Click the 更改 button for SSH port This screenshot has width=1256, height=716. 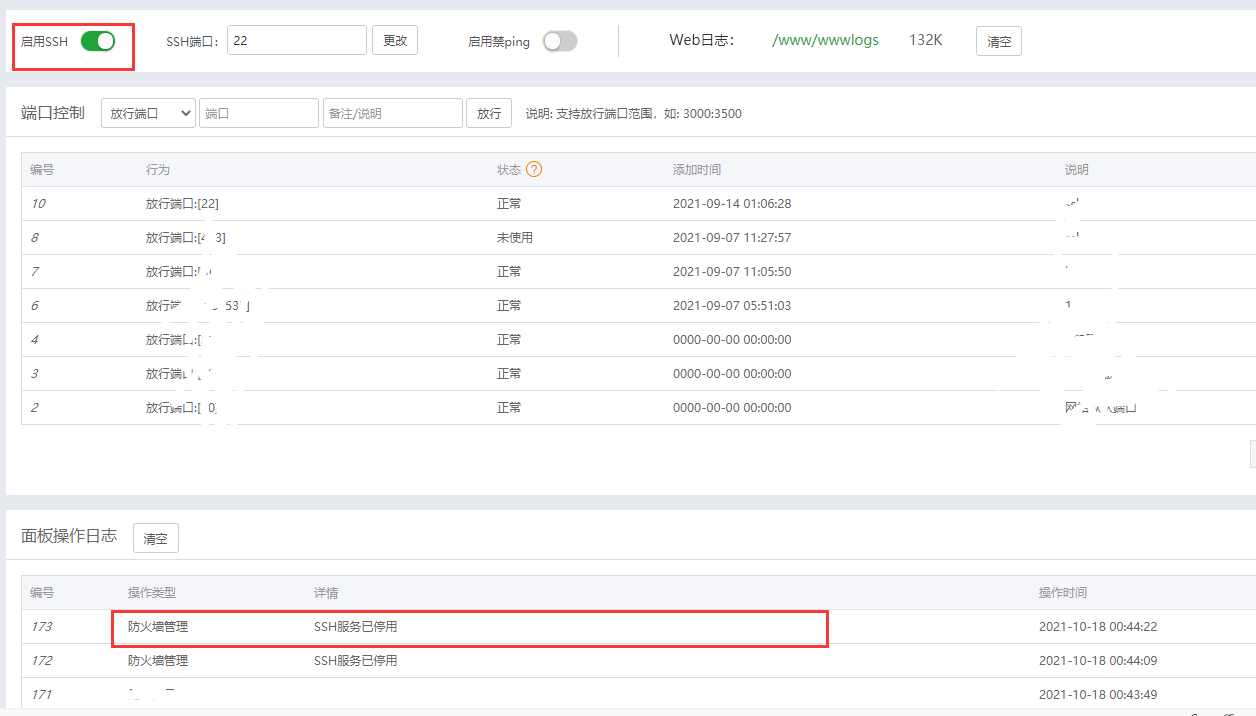point(395,40)
